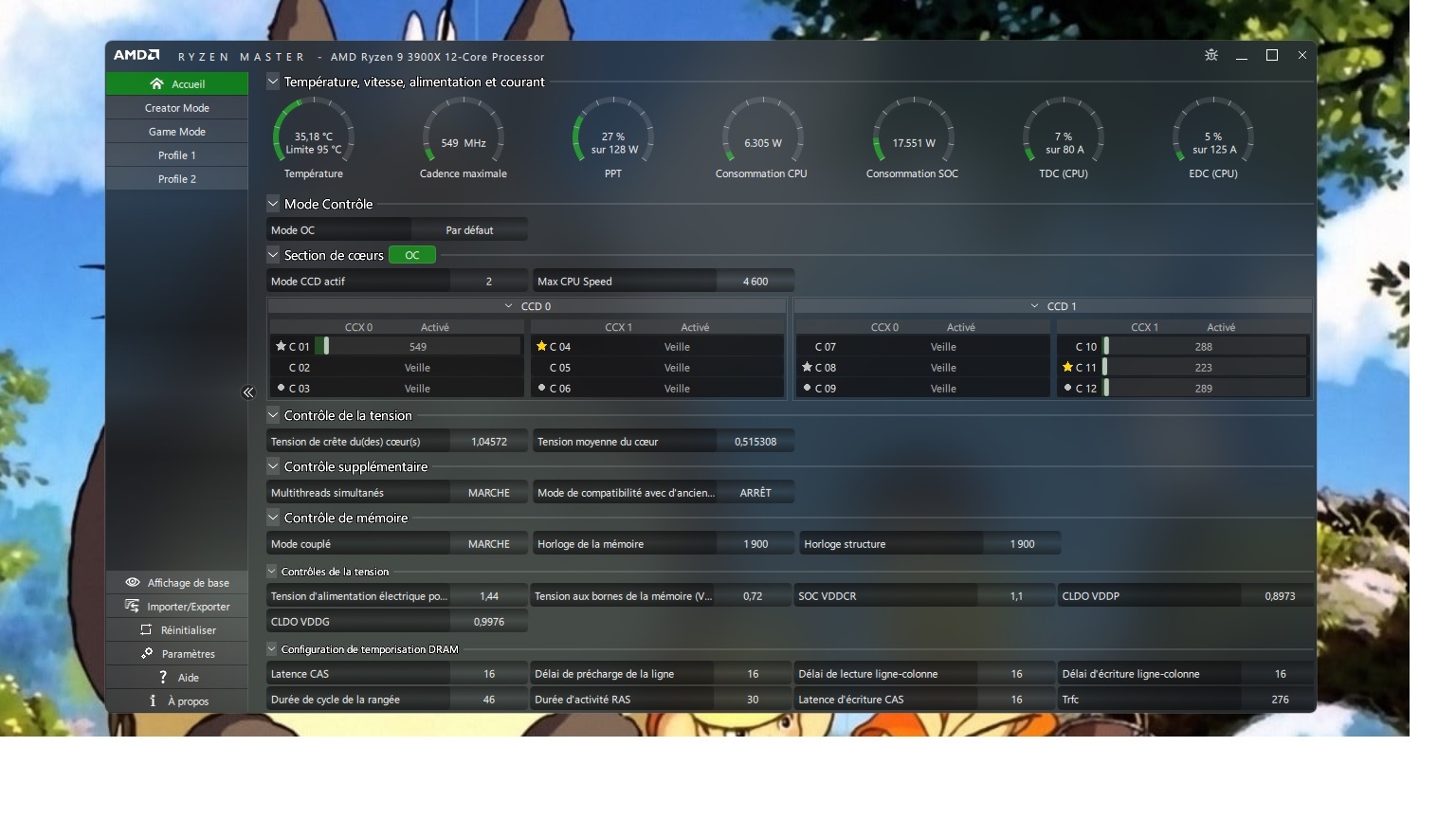Image resolution: width=1456 pixels, height=819 pixels.
Task: Click the Affichage de base eye icon
Action: click(x=133, y=583)
